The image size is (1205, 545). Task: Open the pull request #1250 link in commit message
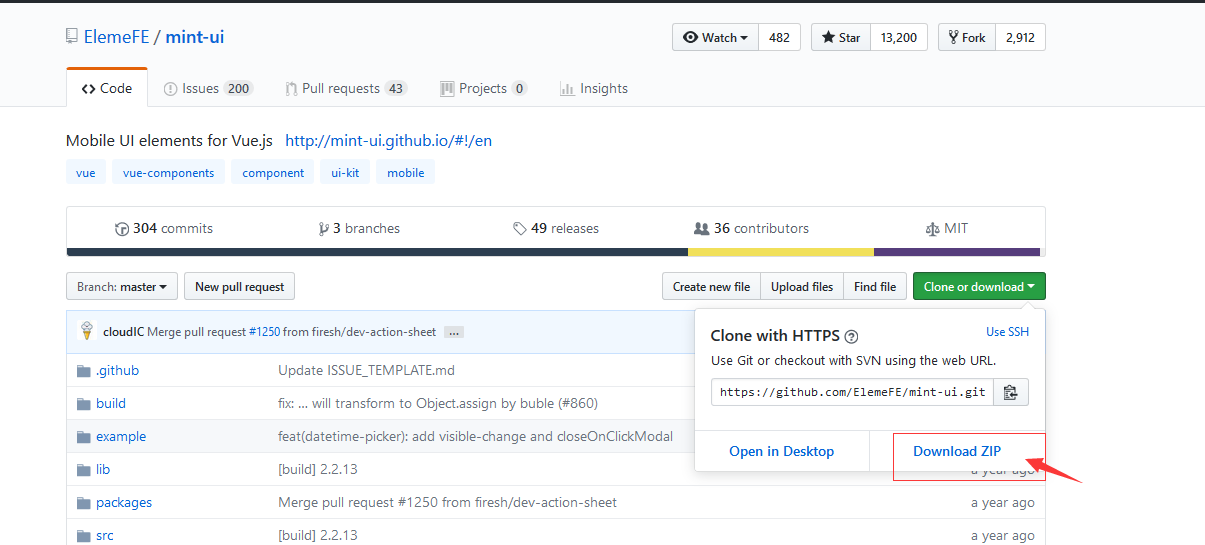pos(264,332)
